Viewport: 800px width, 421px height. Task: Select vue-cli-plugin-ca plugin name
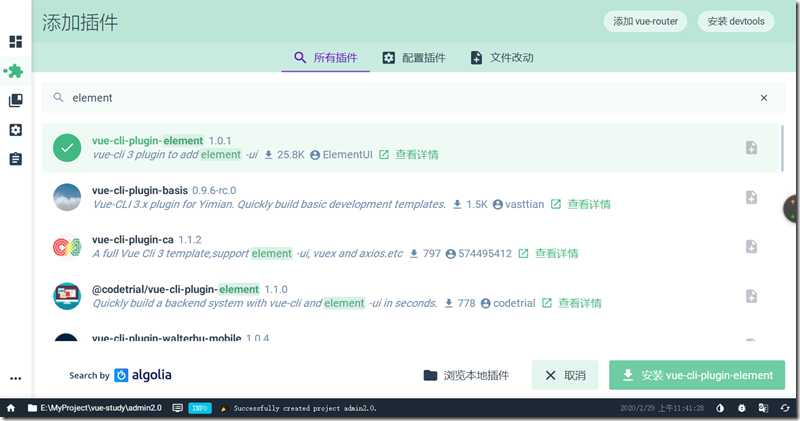click(x=133, y=240)
